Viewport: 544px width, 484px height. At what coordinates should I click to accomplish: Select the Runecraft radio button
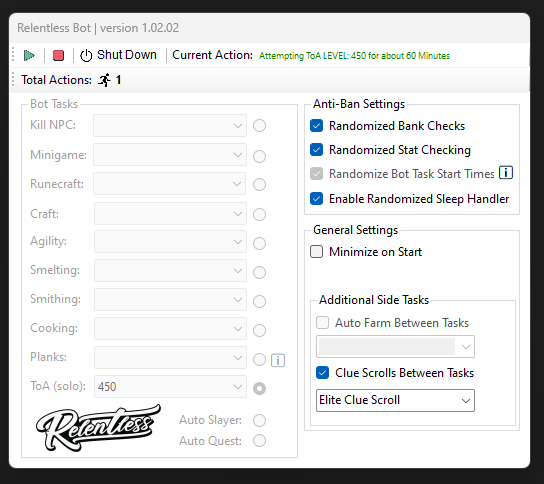260,185
